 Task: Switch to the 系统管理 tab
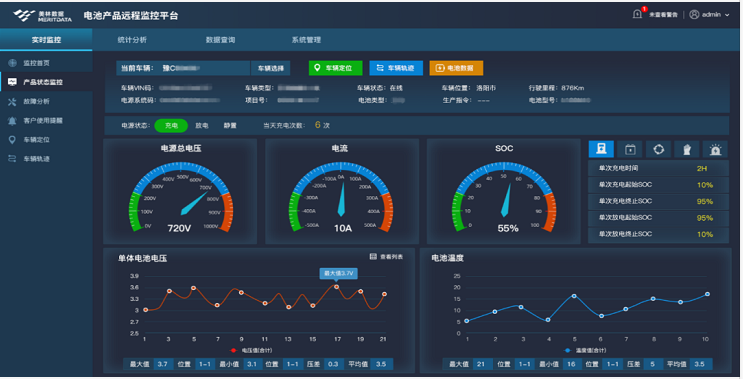pos(306,40)
